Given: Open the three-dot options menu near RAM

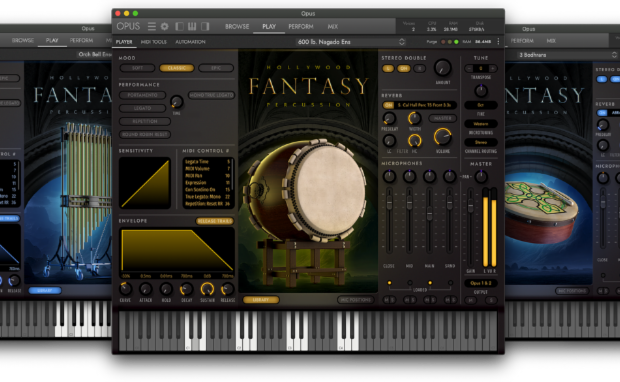Looking at the screenshot, I should tap(498, 42).
